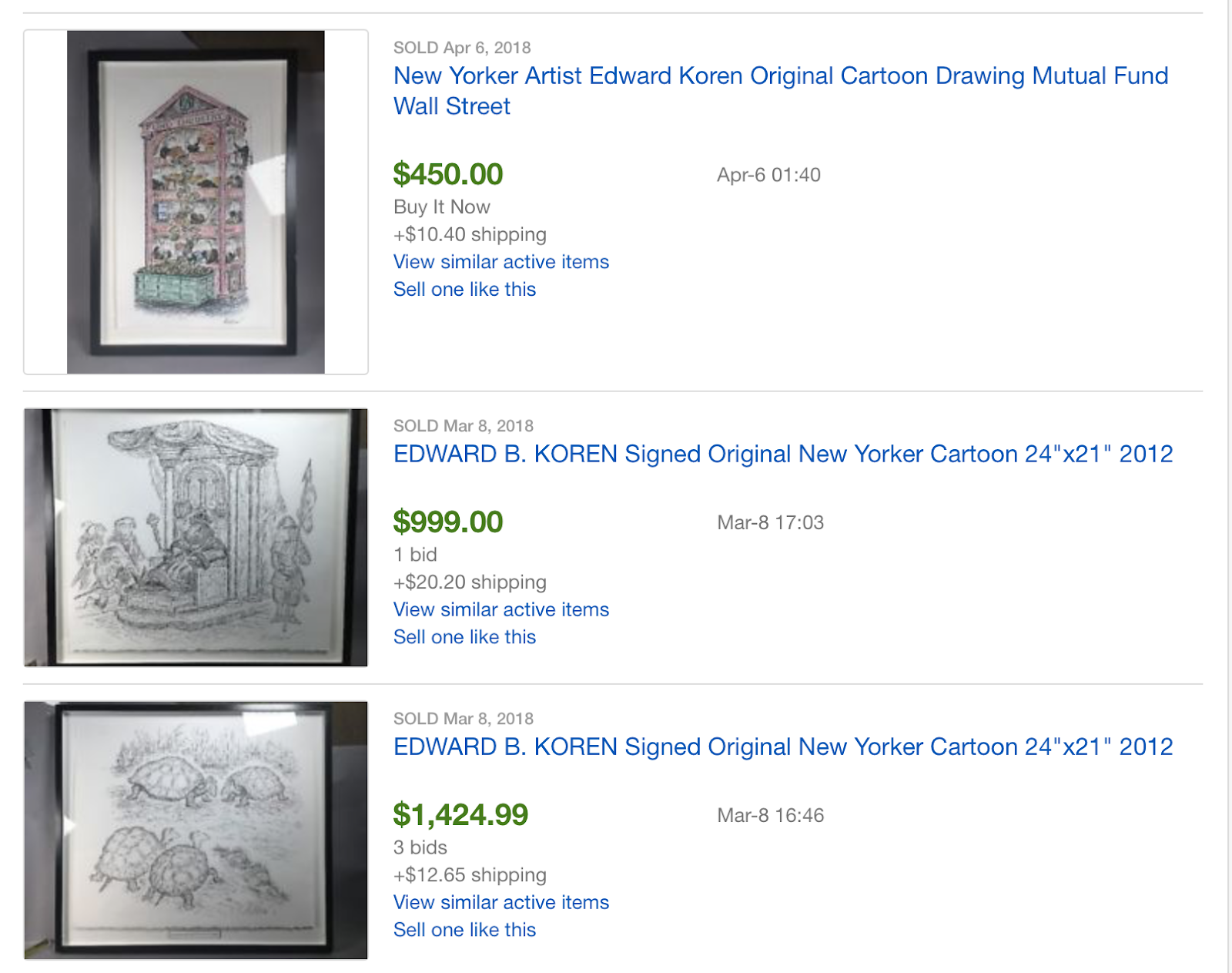This screenshot has height=973, width=1232.
Task: Click Sell one like this under $999.00 listing
Action: 464,637
